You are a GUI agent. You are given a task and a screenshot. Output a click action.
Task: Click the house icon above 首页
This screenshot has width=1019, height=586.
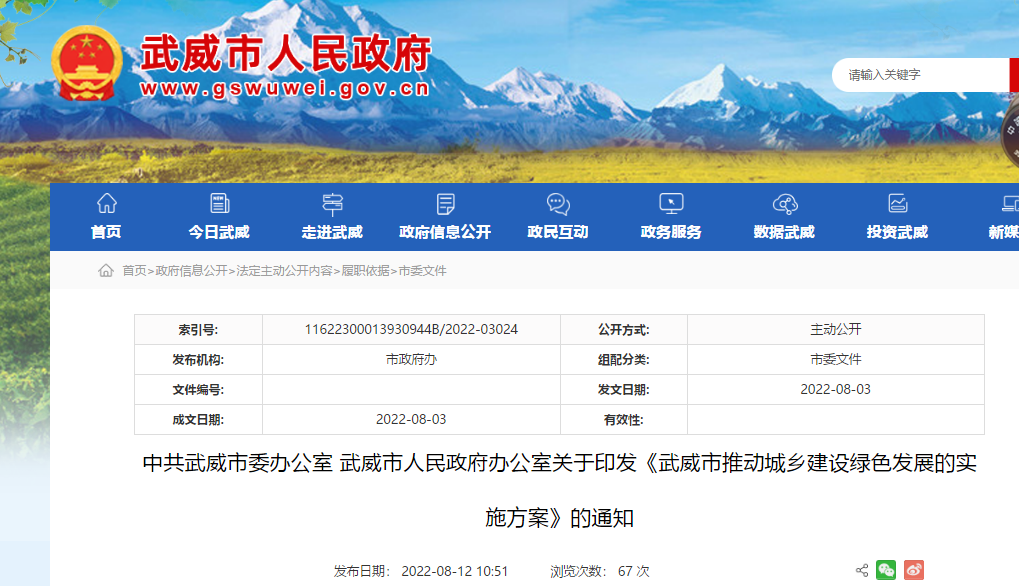pos(106,203)
